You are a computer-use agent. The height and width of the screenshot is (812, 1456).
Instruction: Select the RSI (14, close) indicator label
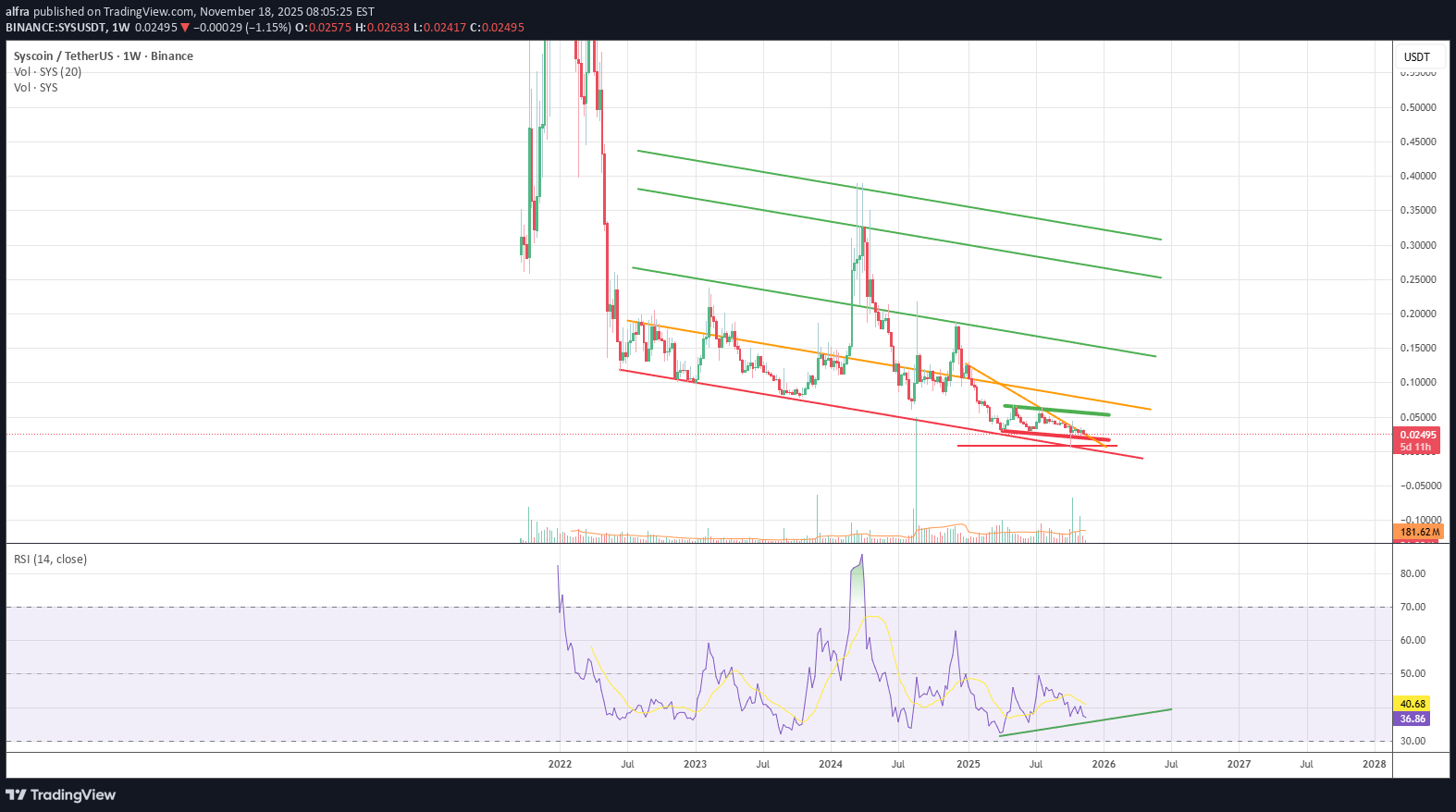[50, 560]
